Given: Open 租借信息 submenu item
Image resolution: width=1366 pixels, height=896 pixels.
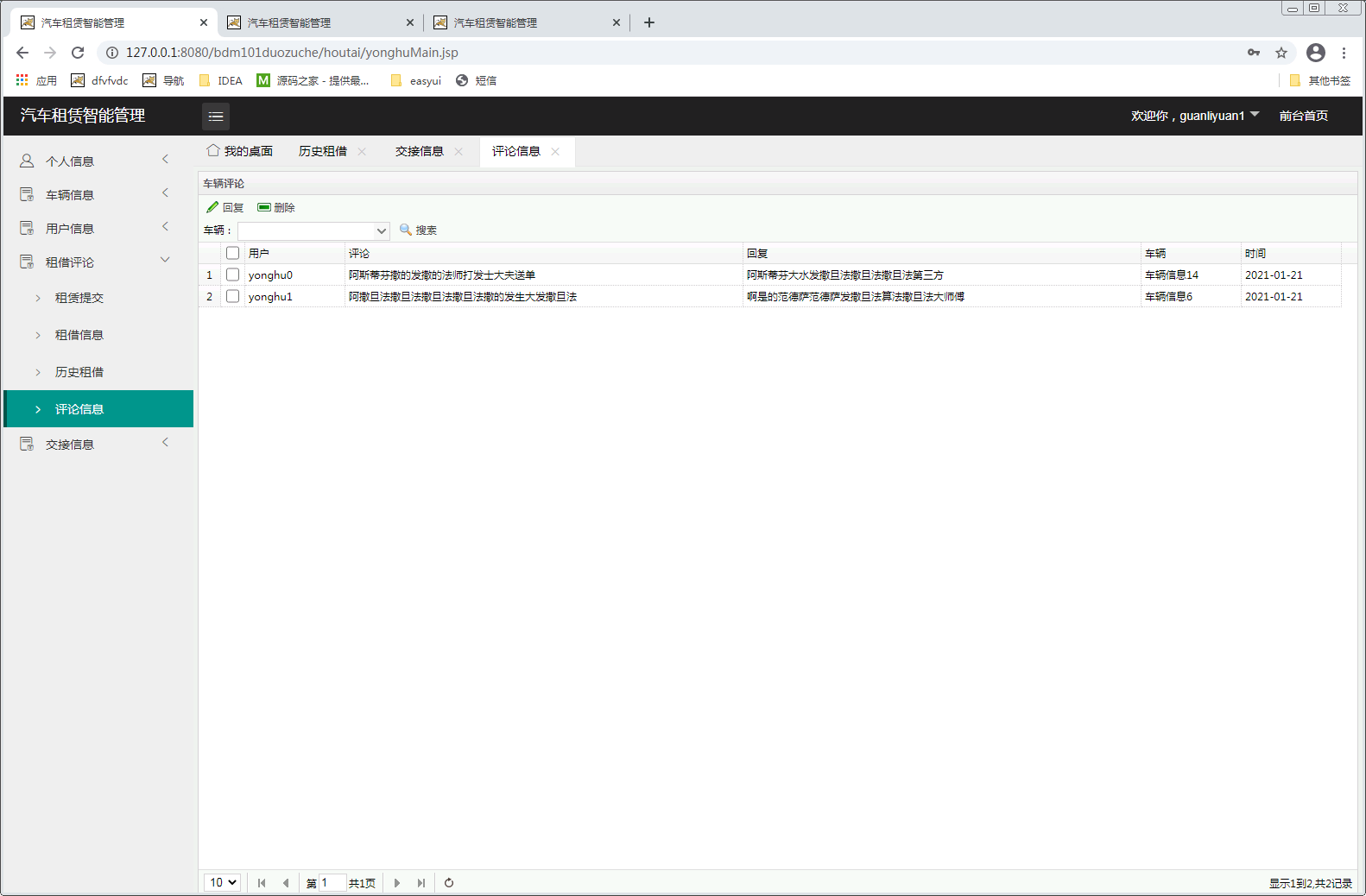Looking at the screenshot, I should (x=98, y=335).
